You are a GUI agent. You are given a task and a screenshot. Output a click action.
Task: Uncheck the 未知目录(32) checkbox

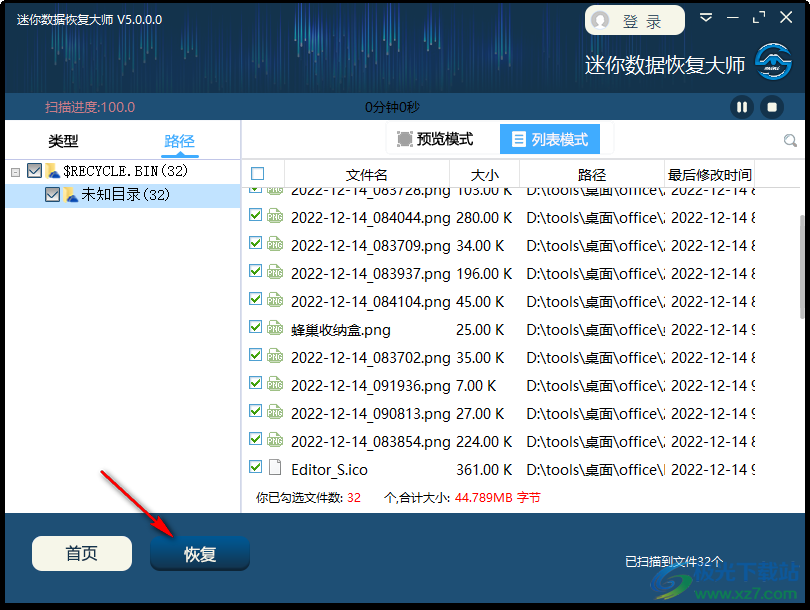(52, 195)
